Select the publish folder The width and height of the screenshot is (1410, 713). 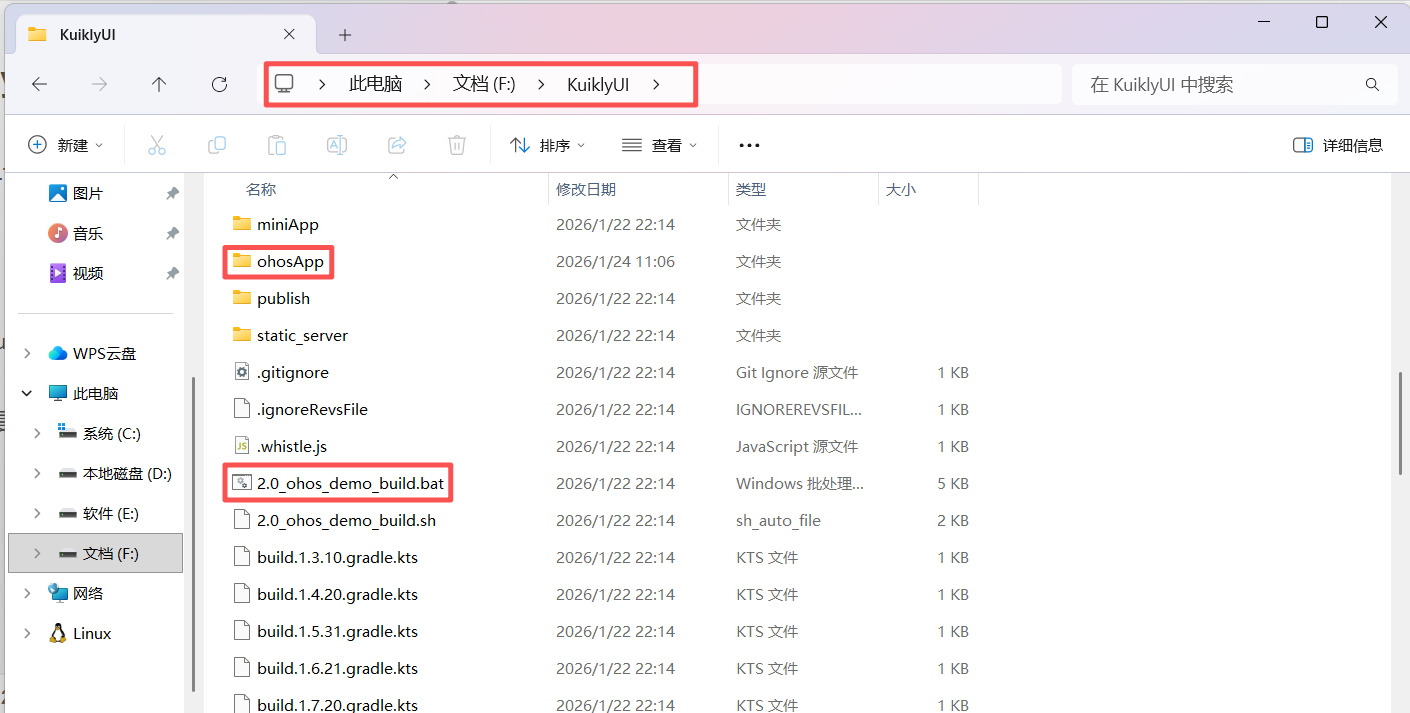point(283,298)
